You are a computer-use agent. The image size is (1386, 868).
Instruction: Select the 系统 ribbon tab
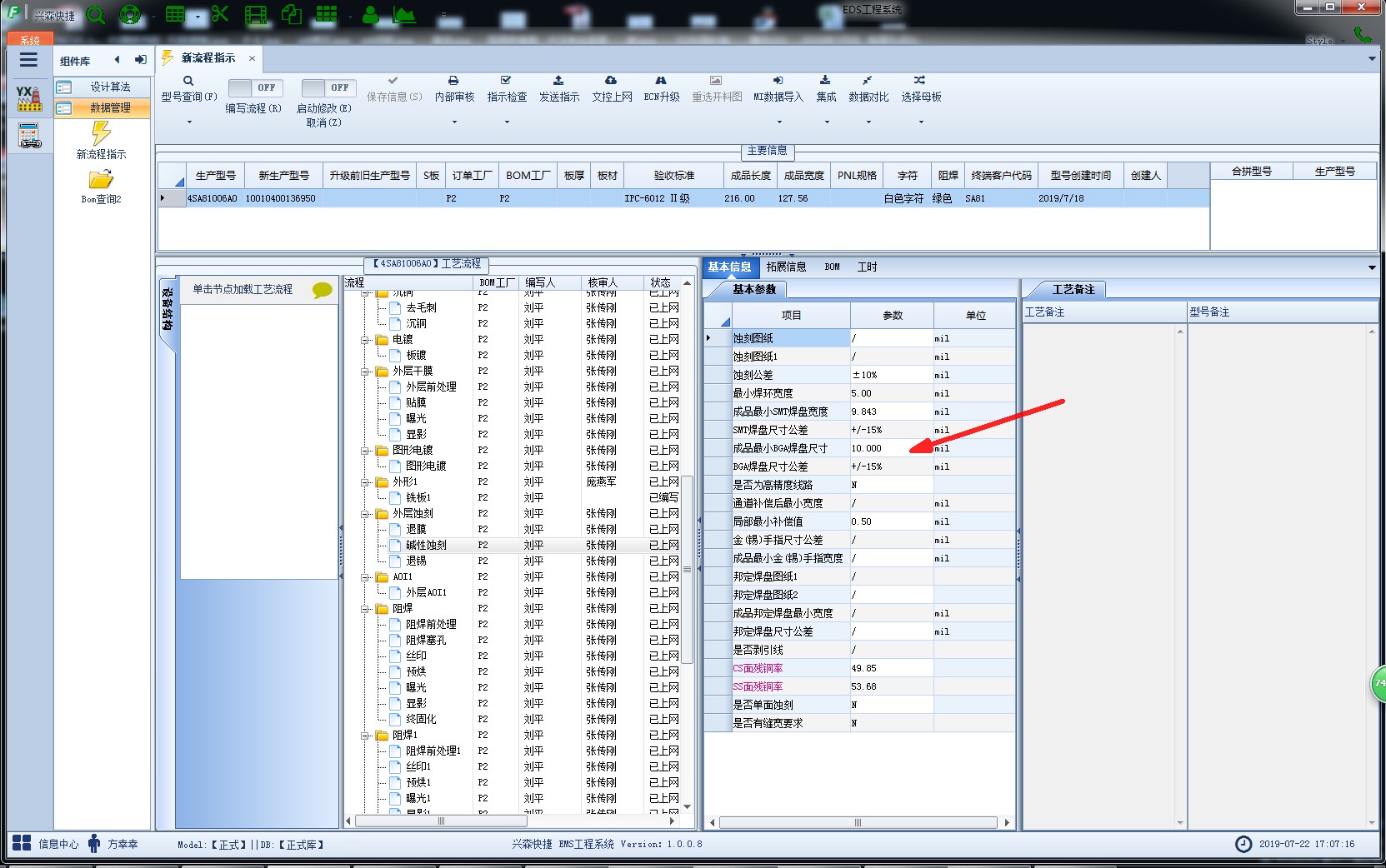click(x=30, y=39)
